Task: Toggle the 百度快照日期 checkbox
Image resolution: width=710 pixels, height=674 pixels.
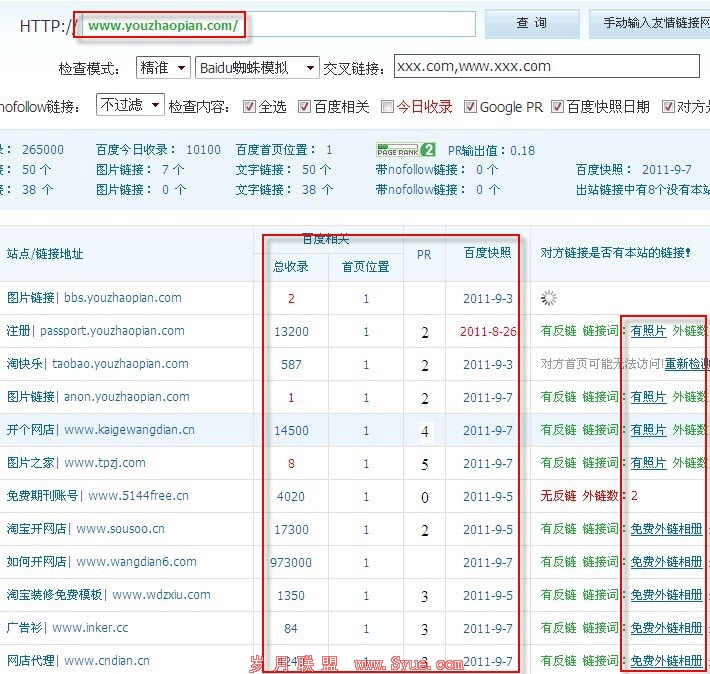Action: coord(558,106)
